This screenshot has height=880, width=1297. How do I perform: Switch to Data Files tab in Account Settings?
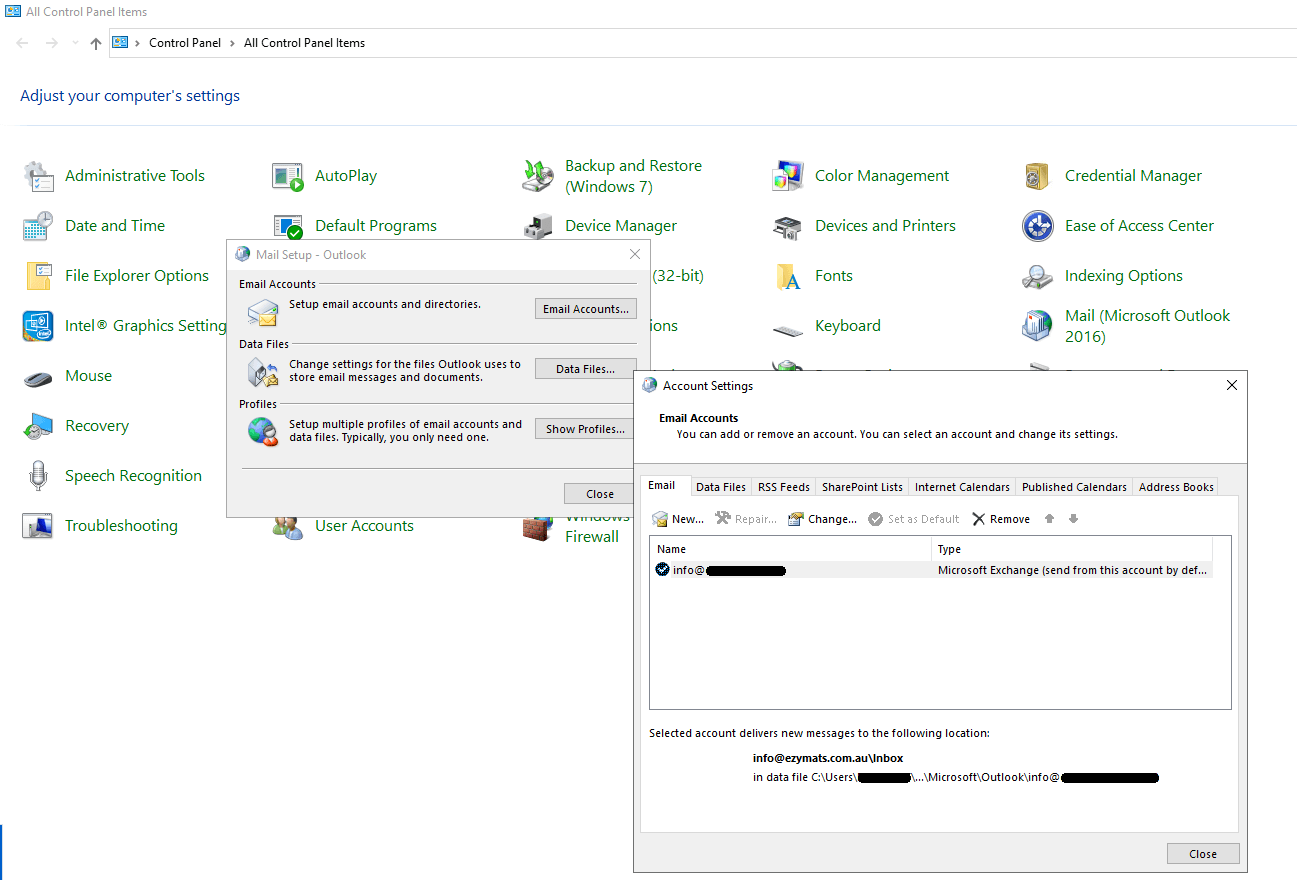721,487
